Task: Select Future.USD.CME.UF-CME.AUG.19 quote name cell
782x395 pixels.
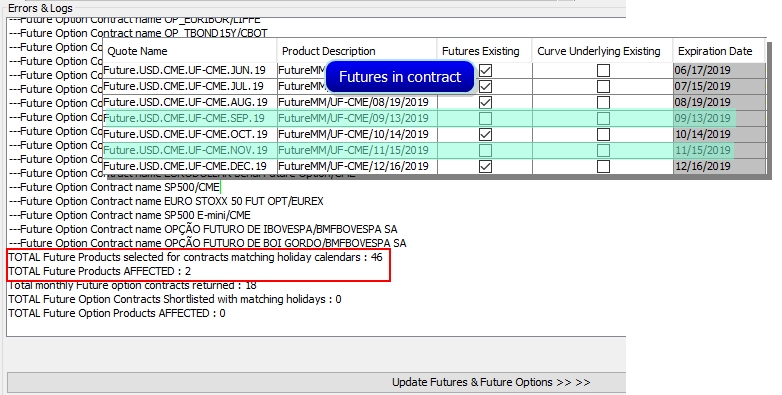Action: pyautogui.click(x=190, y=102)
